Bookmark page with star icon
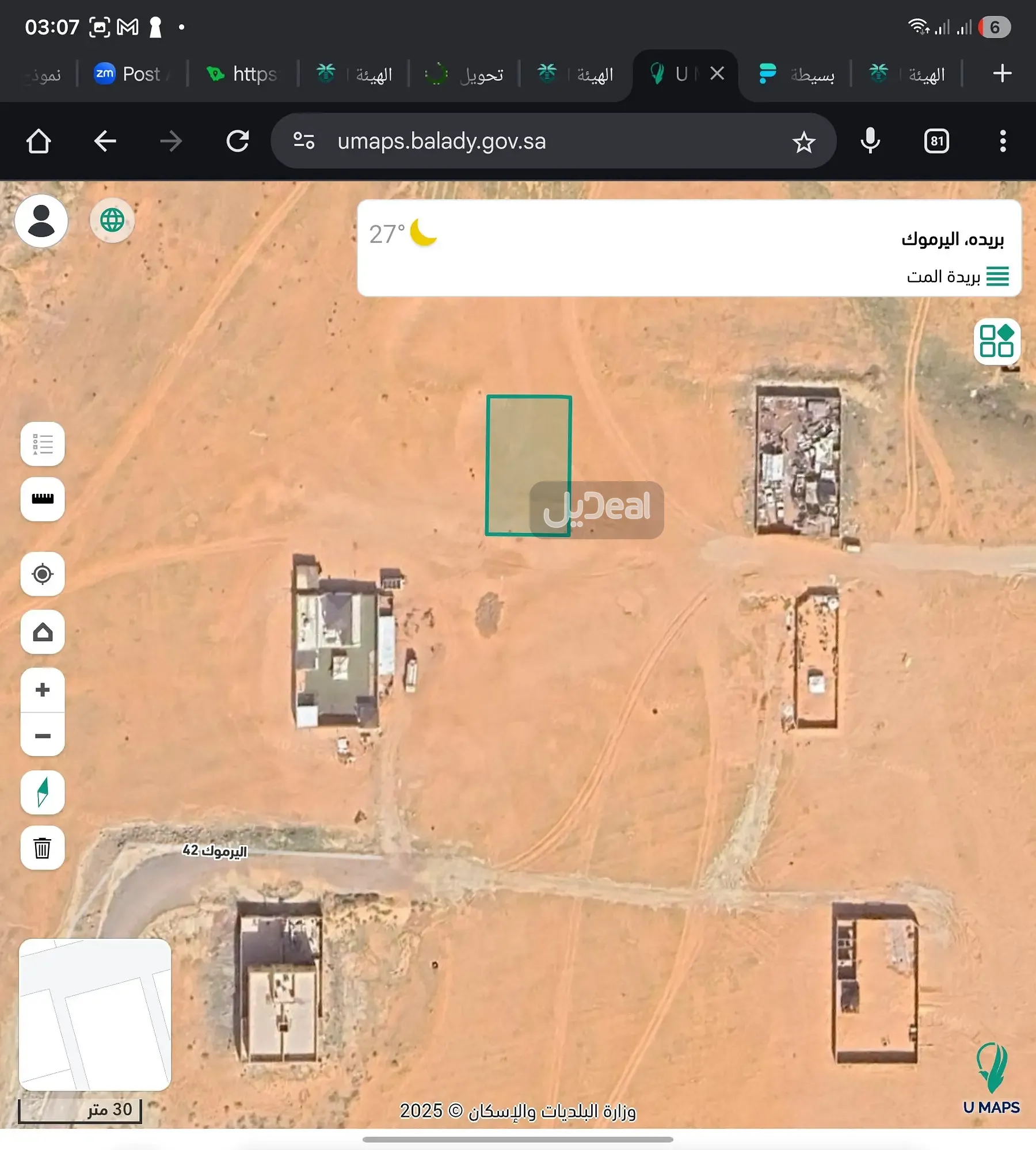The height and width of the screenshot is (1150, 1036). click(x=803, y=142)
